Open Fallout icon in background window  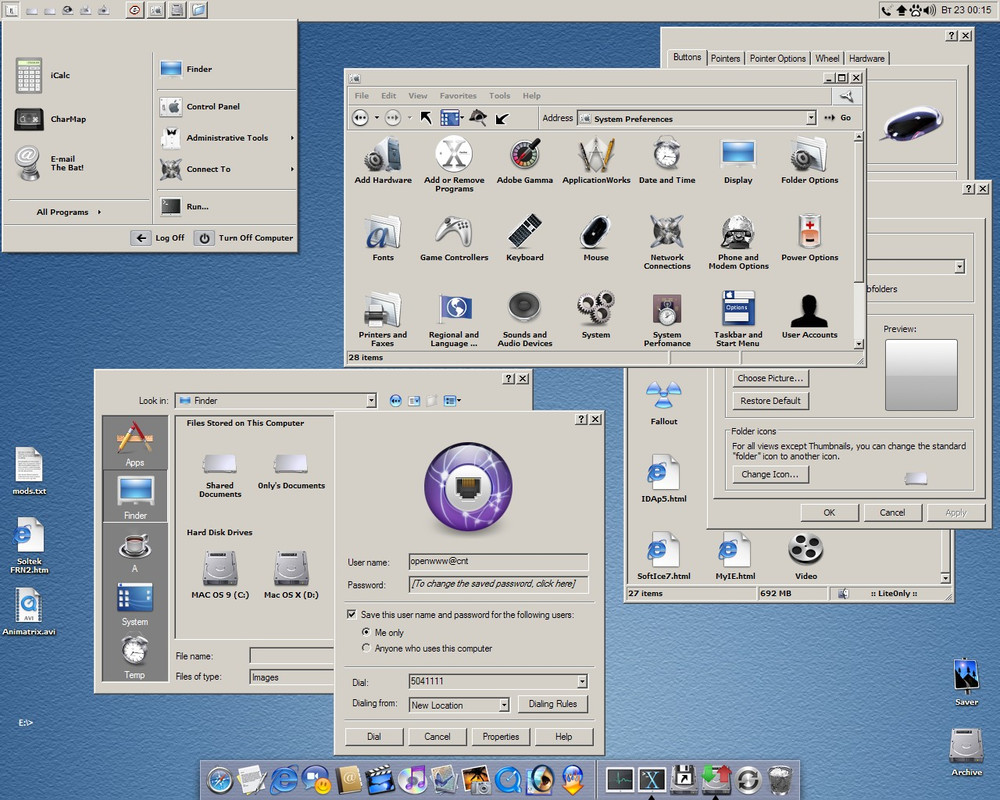pos(663,404)
